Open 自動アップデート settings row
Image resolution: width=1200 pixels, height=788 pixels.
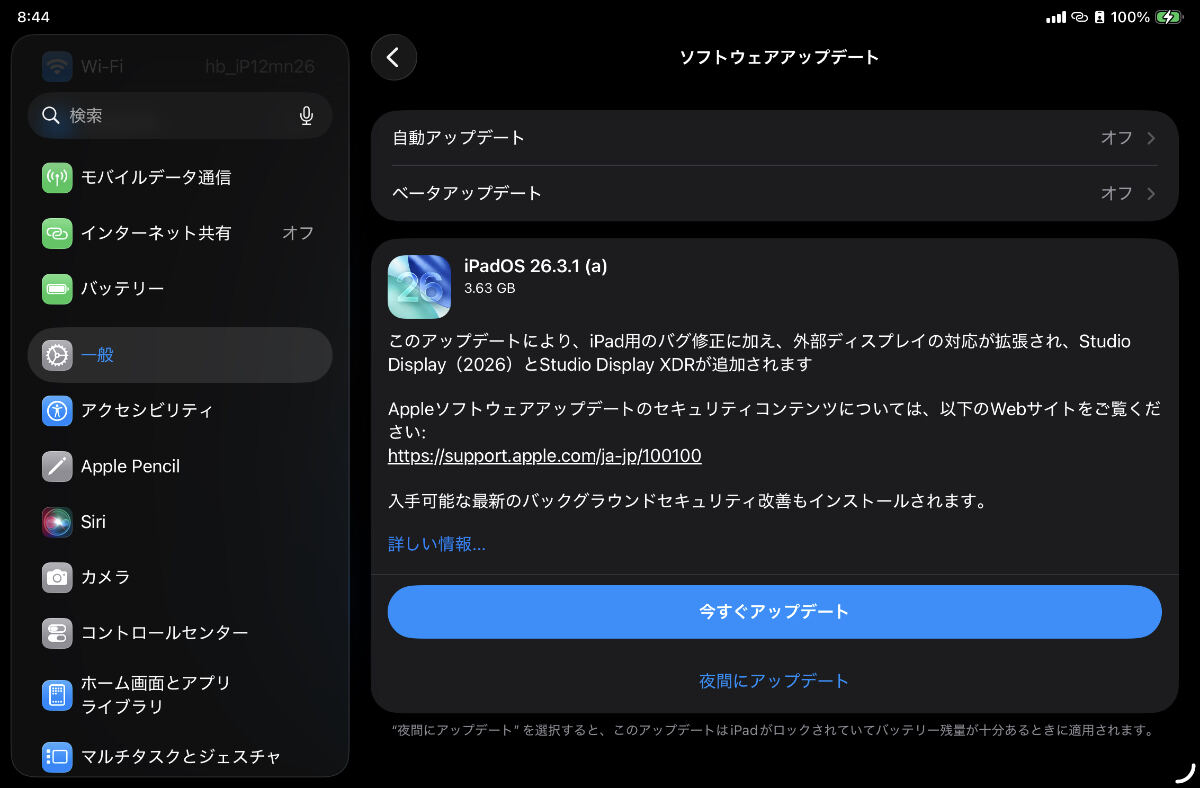[x=774, y=138]
